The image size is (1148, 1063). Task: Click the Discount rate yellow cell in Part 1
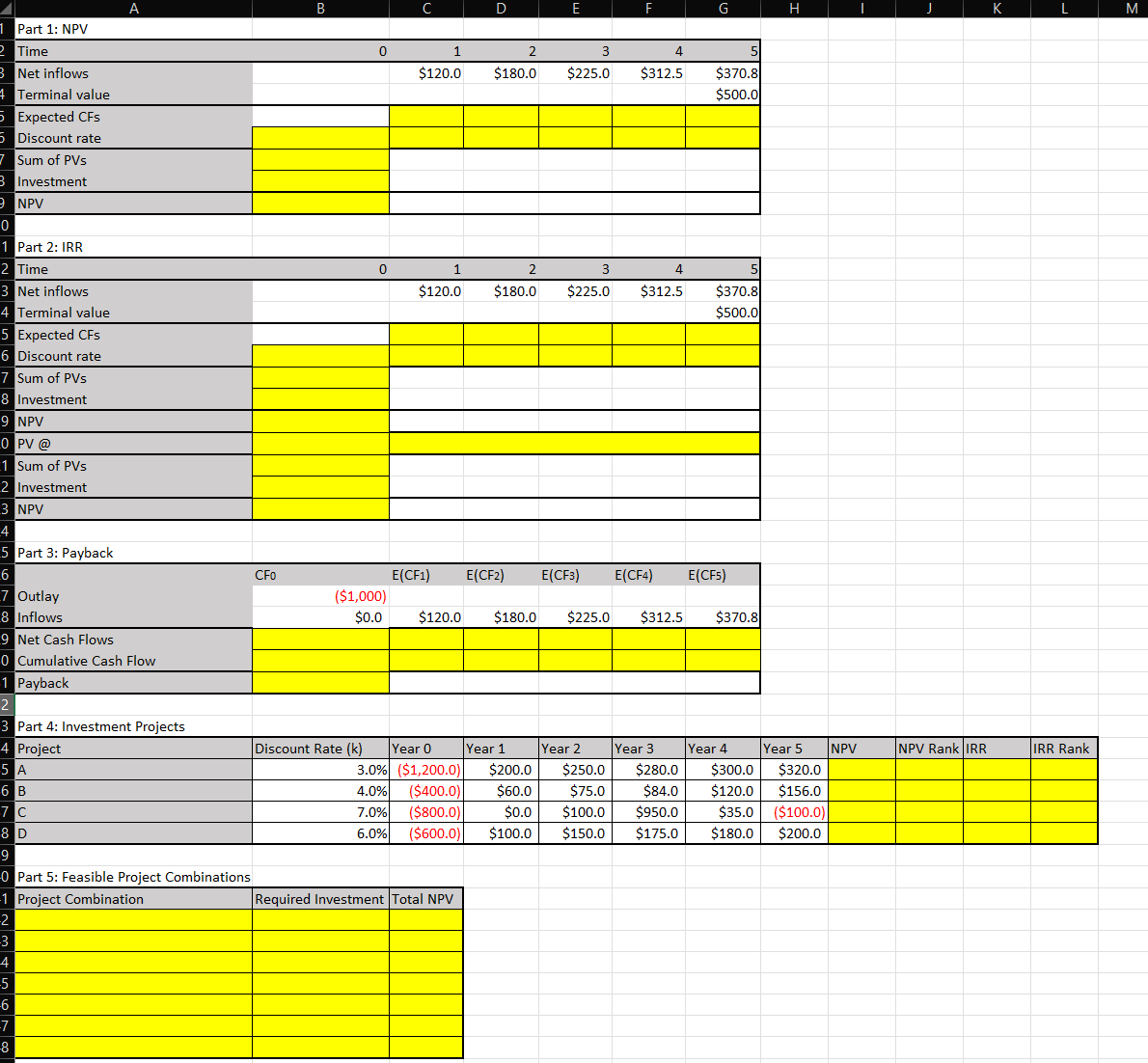319,138
